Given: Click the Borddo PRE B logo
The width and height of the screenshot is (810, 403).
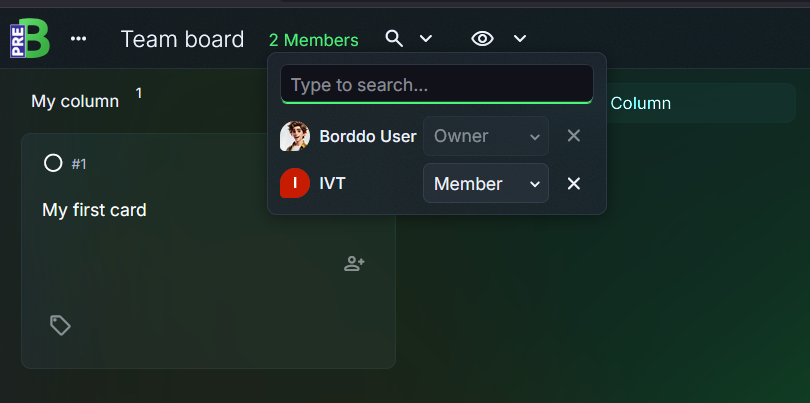Looking at the screenshot, I should (x=30, y=38).
